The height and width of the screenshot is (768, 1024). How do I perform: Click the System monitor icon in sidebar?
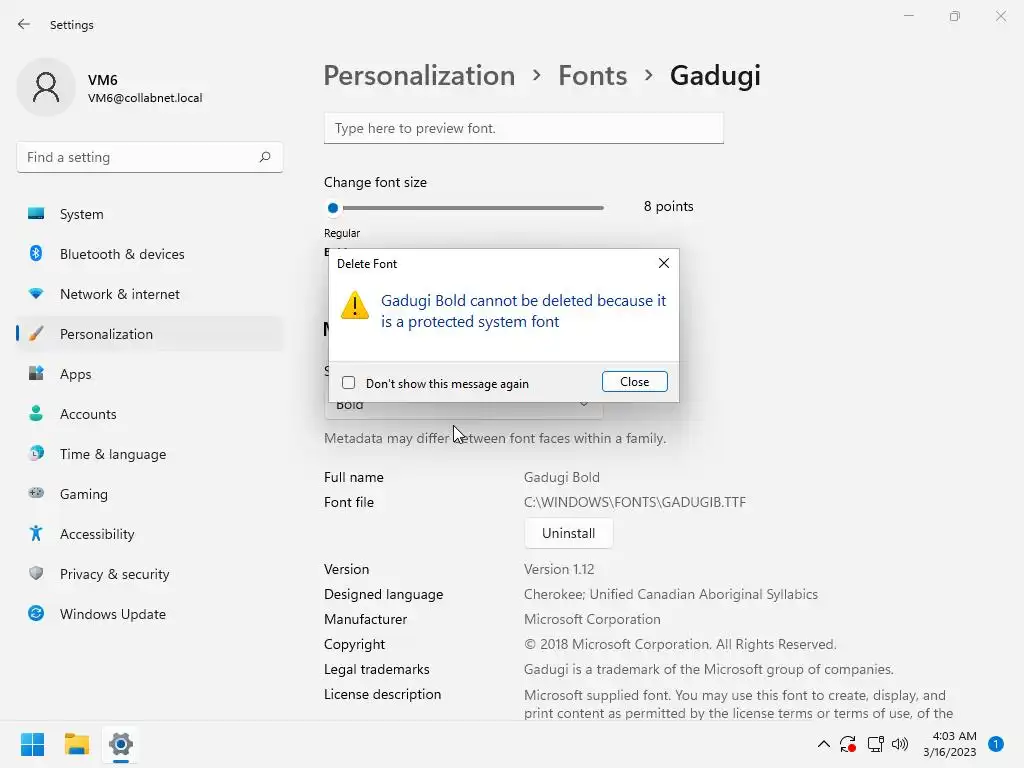(36, 214)
